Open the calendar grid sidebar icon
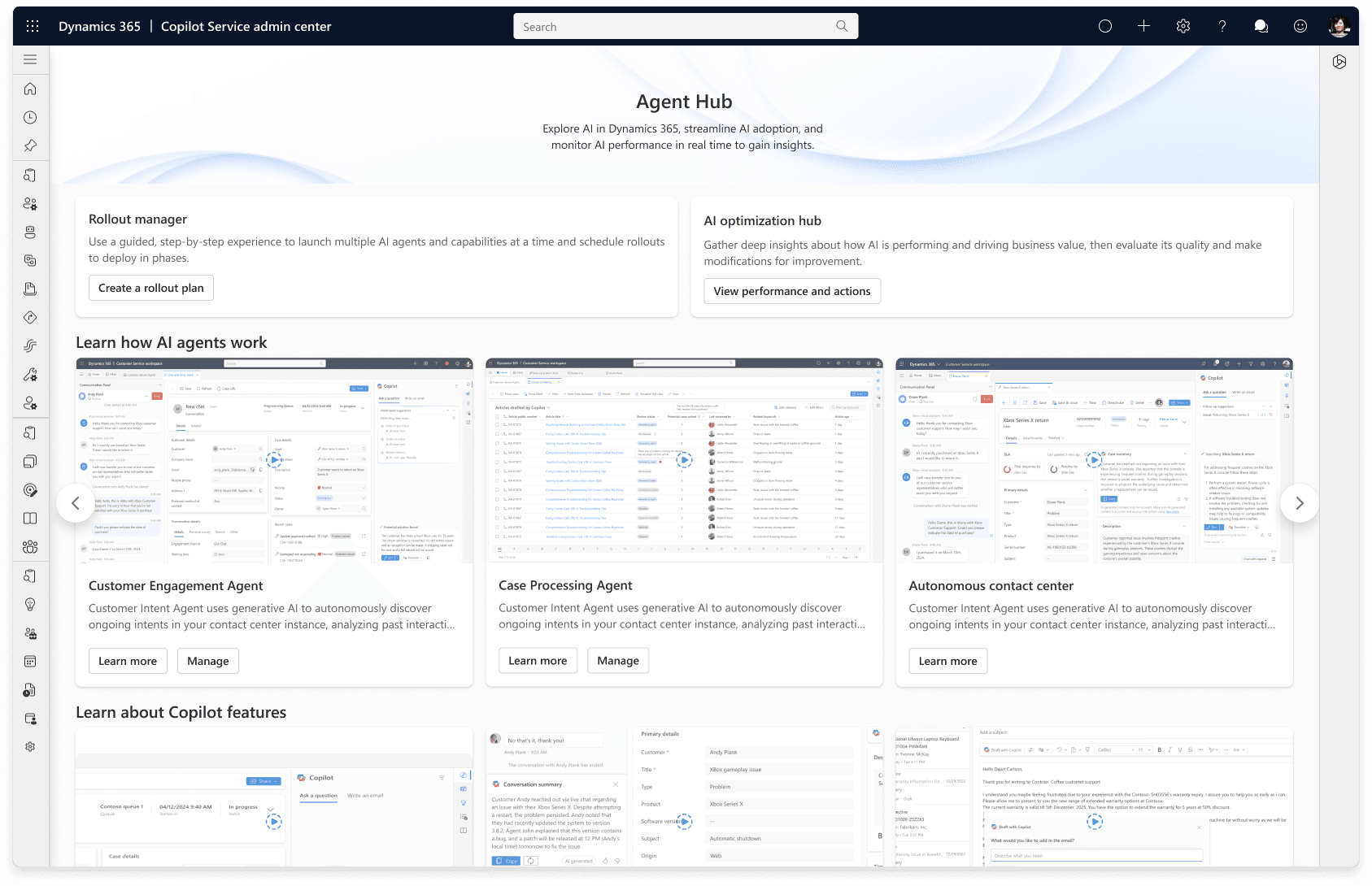 pos(30,662)
